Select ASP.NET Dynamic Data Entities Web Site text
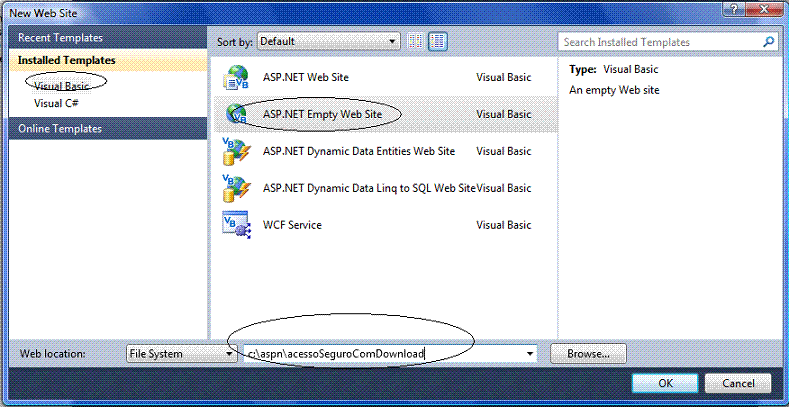 [x=359, y=151]
